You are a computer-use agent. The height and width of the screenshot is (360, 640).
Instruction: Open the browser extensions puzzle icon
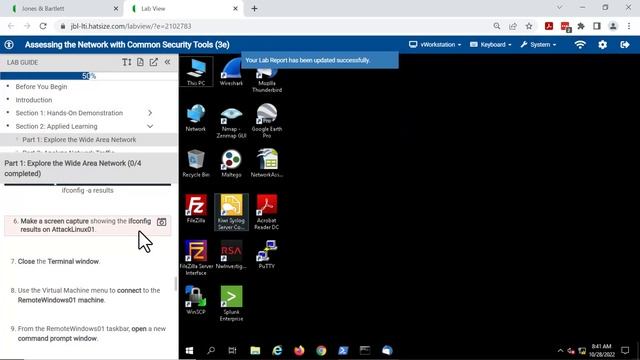[x=581, y=26]
